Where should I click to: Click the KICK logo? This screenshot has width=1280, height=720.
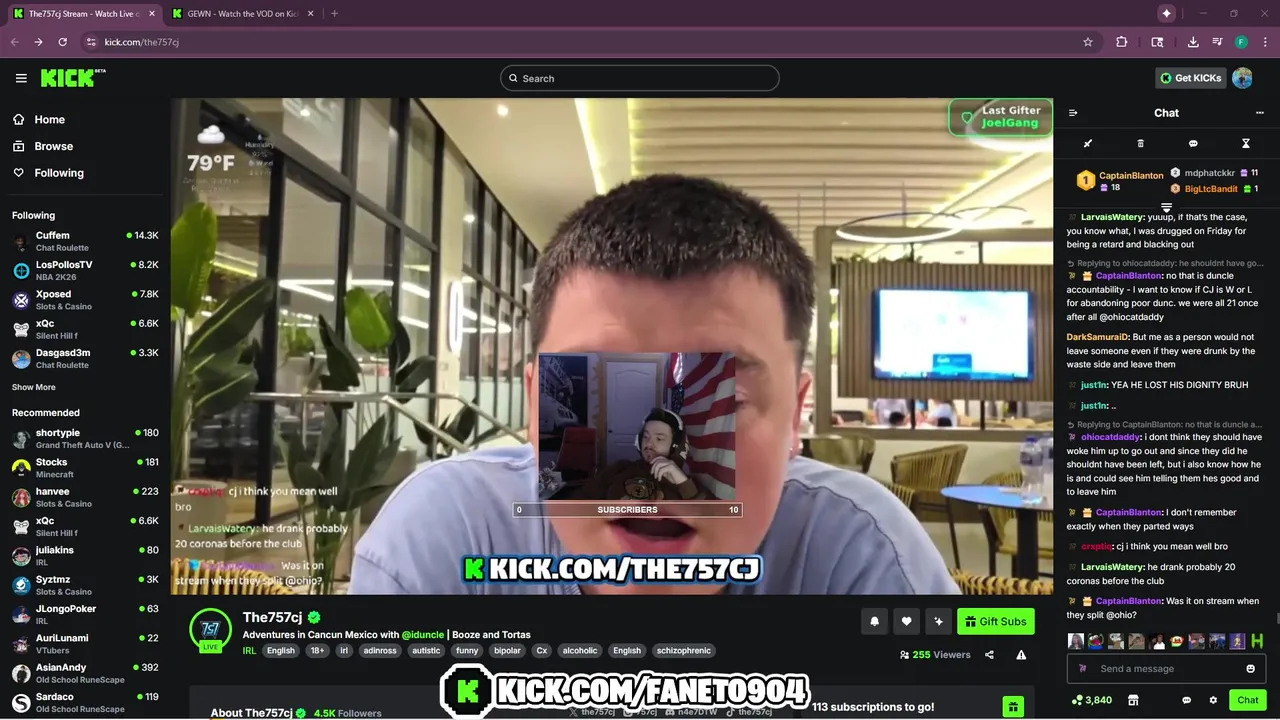pos(72,78)
